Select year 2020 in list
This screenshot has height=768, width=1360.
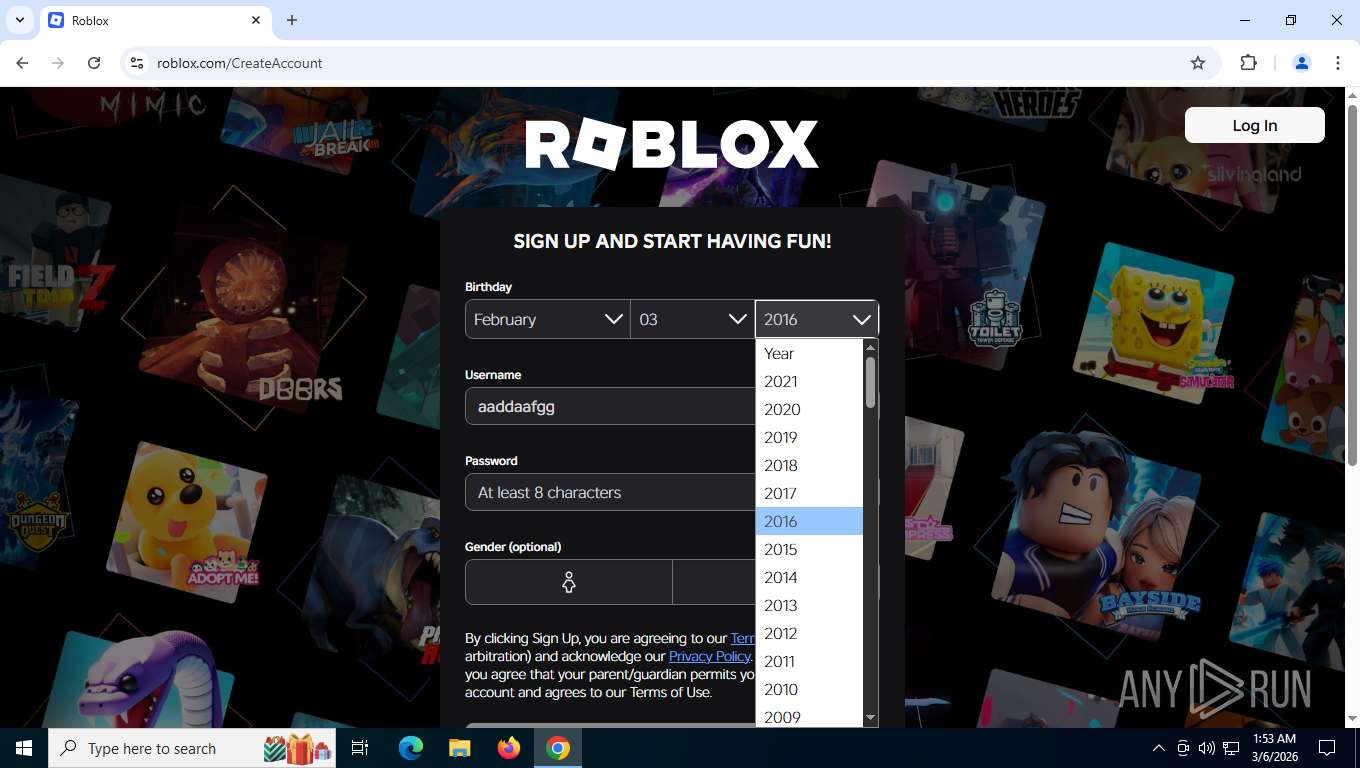pyautogui.click(x=809, y=409)
